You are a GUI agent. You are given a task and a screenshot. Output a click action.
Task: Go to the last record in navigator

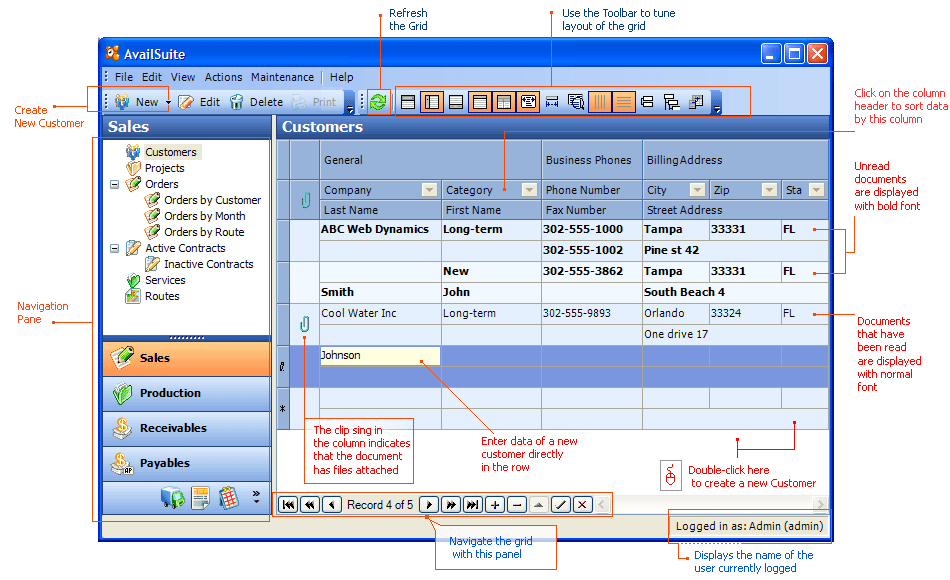tap(473, 505)
